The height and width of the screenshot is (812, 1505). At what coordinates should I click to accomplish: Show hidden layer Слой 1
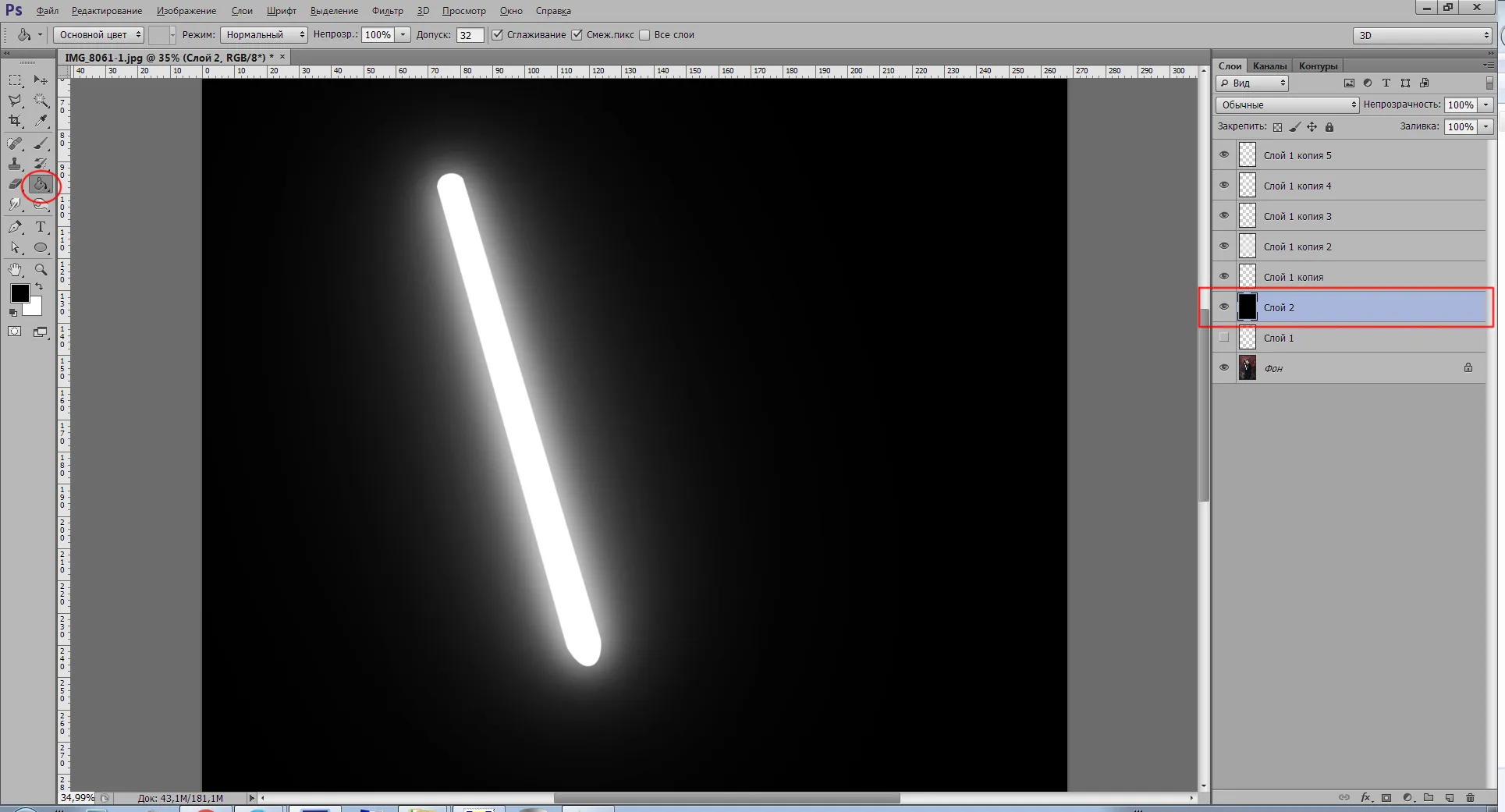(x=1223, y=338)
